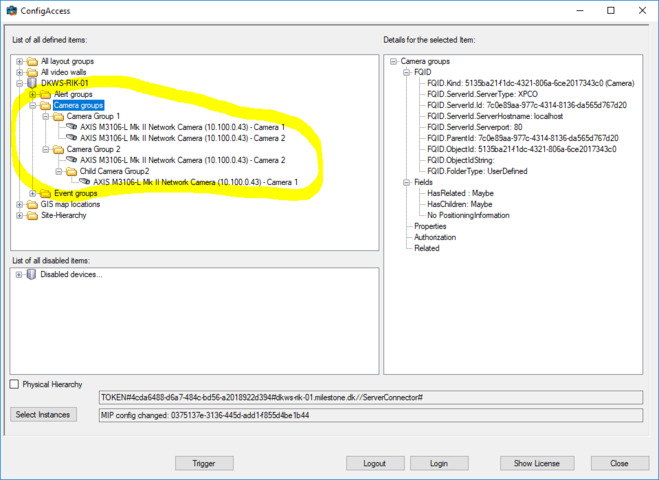This screenshot has height=480, width=659.
Task: Click the All layout groups folder icon
Action: [x=33, y=61]
